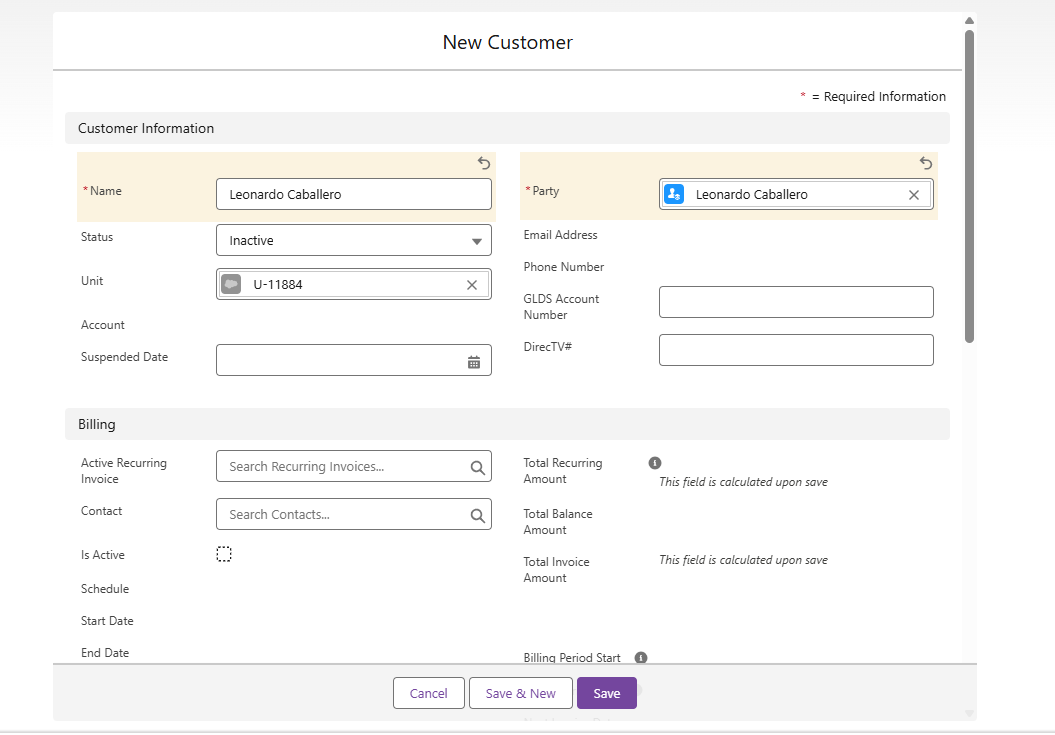Click the purple Save button

click(607, 693)
